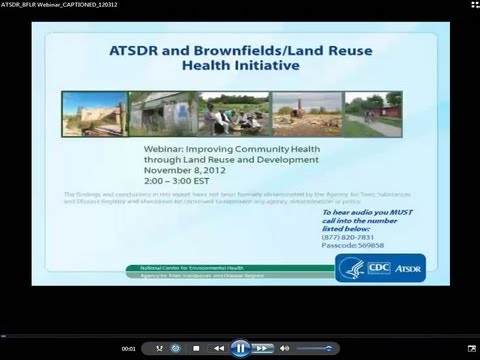Mute the audio via speaker icon

click(284, 348)
